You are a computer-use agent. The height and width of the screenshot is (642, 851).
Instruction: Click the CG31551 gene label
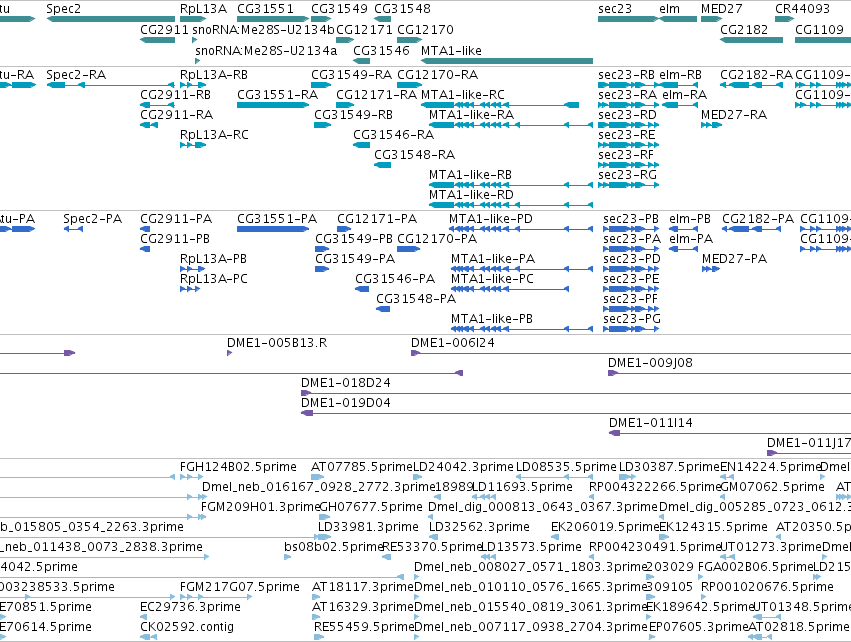[x=265, y=9]
